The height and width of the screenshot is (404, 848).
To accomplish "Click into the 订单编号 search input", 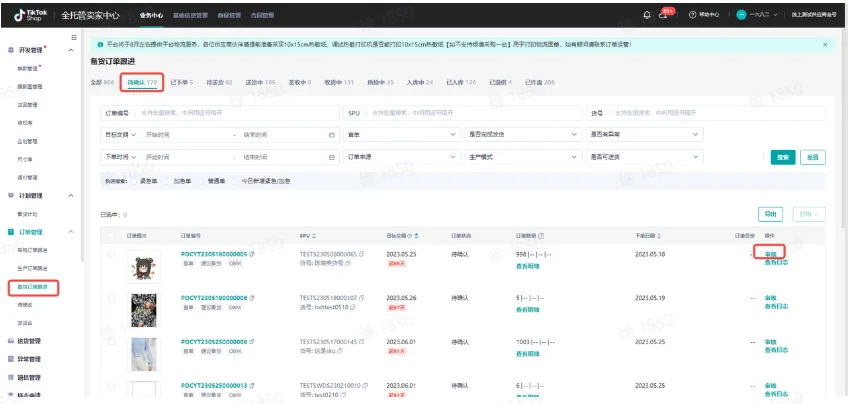I will (220, 113).
